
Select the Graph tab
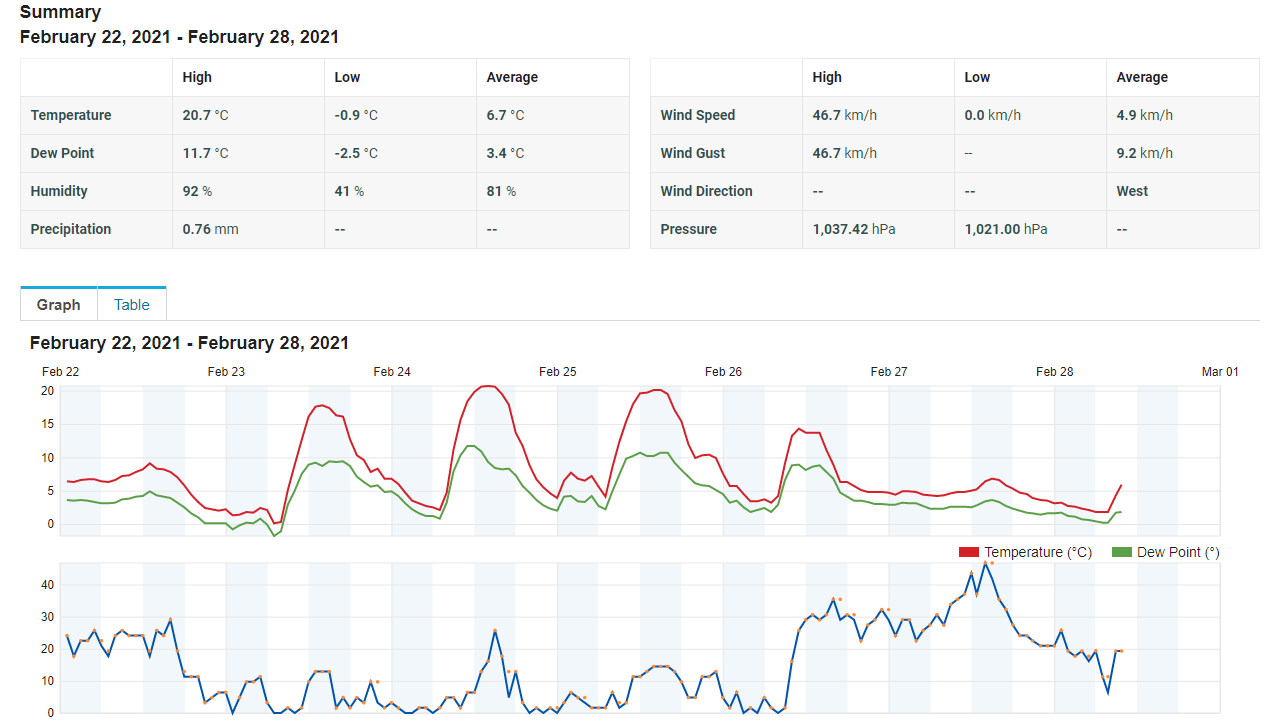(x=58, y=305)
